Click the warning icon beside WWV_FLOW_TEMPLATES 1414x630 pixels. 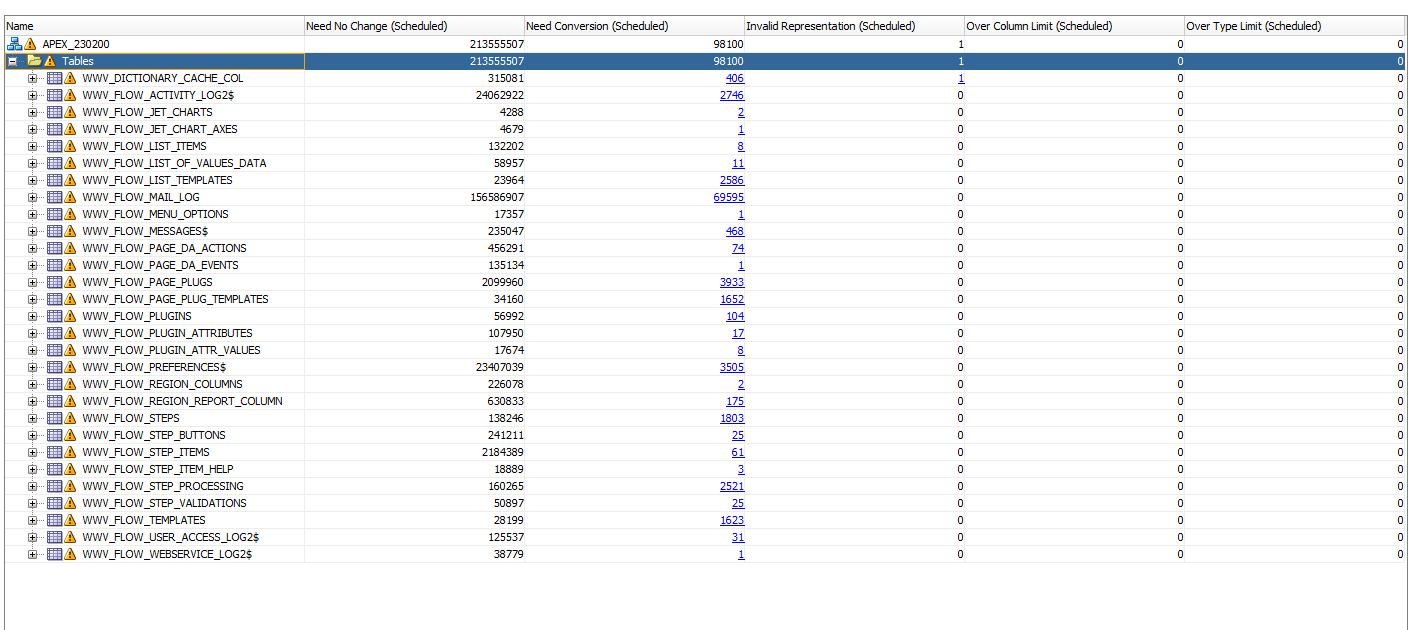click(70, 520)
